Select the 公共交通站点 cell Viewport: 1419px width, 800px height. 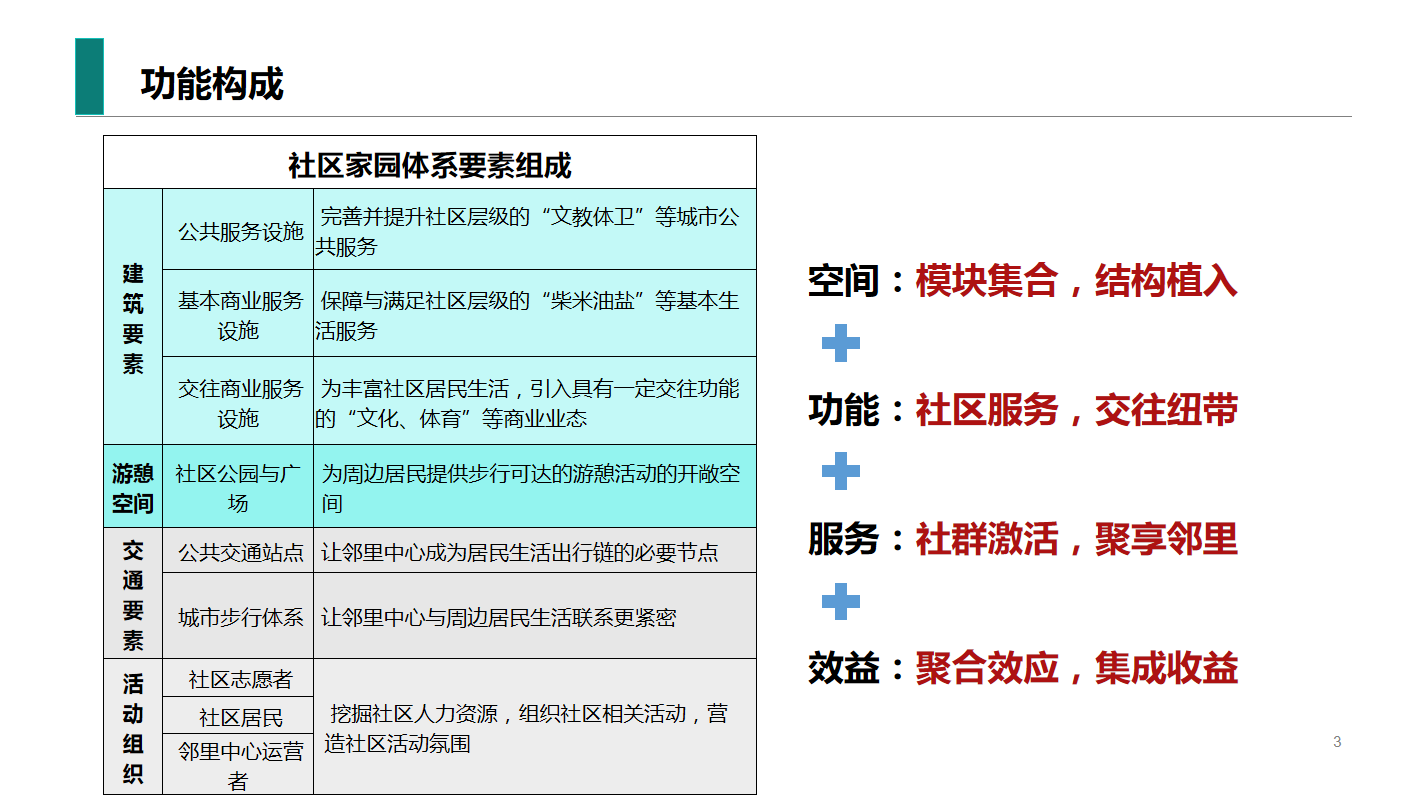click(x=240, y=552)
